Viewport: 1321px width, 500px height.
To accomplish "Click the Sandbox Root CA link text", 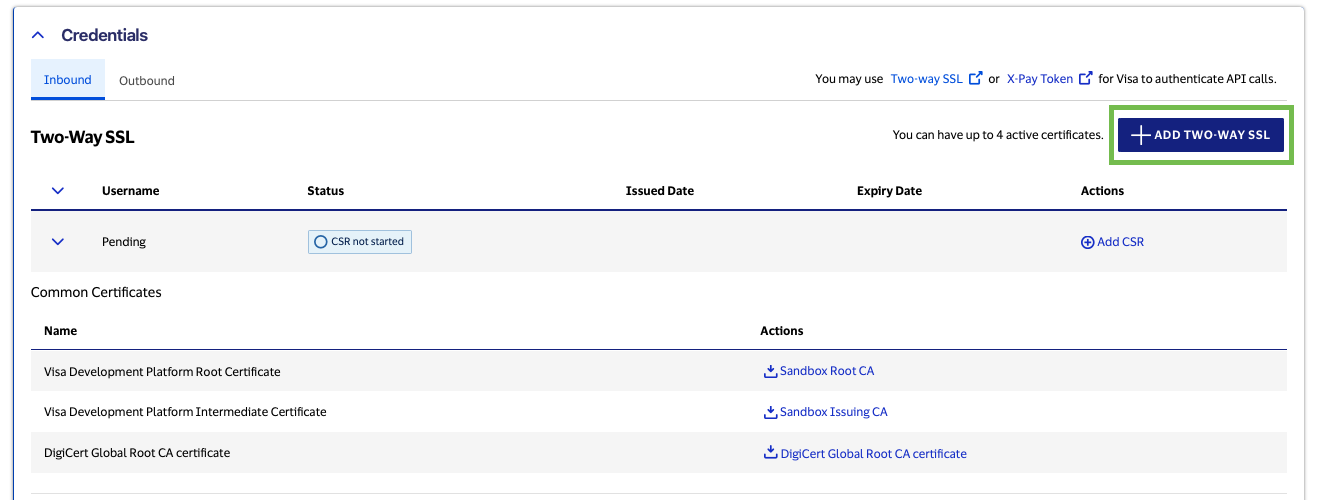I will tap(827, 371).
